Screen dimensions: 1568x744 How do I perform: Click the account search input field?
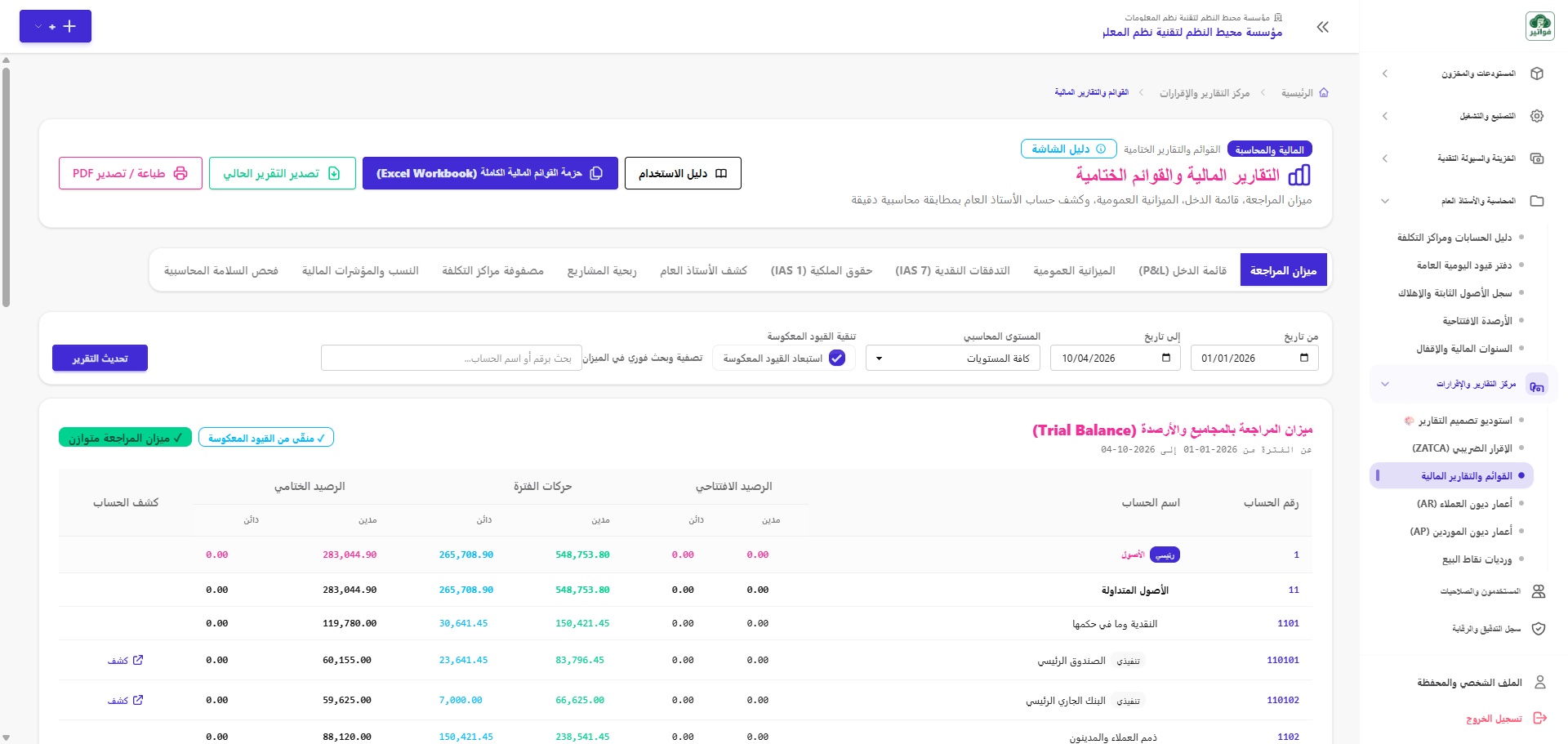point(452,358)
